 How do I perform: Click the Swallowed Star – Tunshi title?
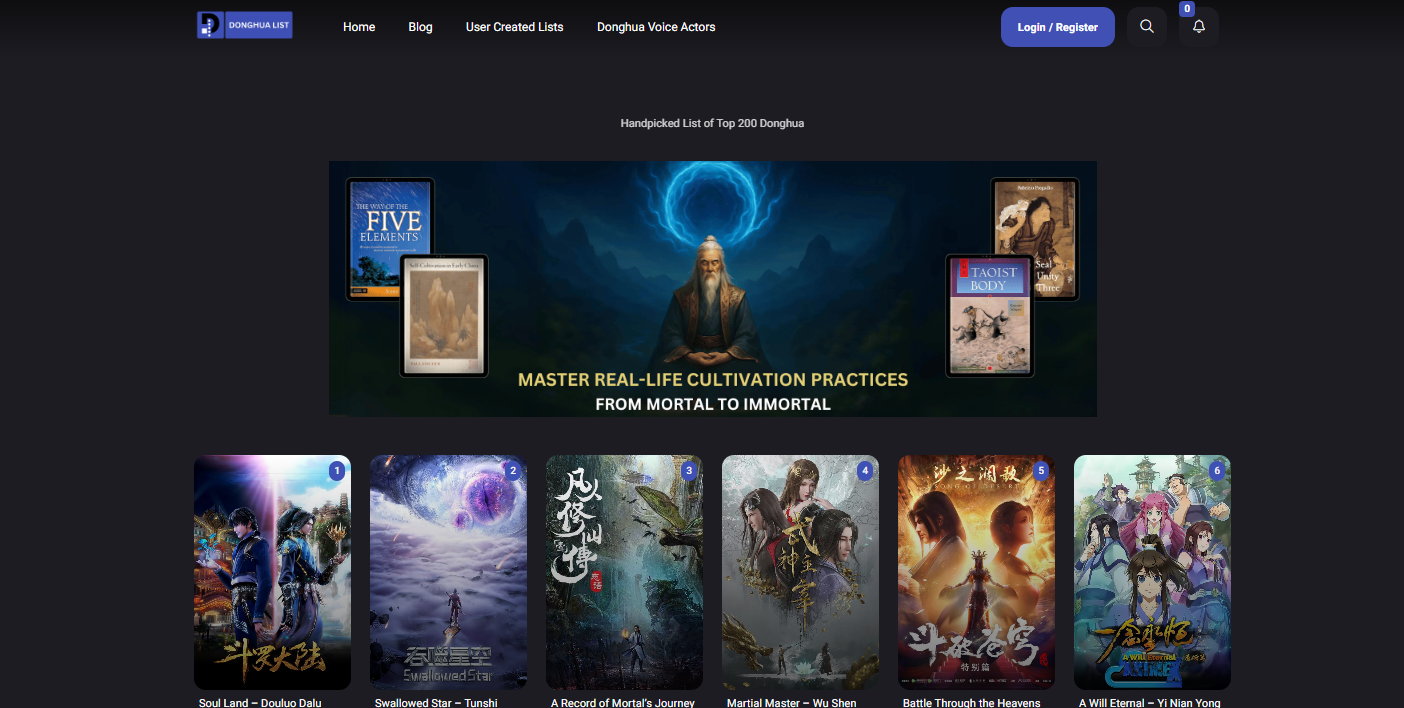[436, 702]
